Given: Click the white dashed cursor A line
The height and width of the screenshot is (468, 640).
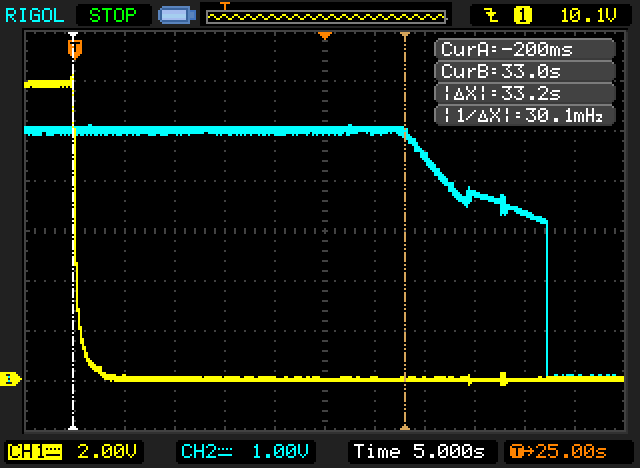Looking at the screenshot, I should click(x=73, y=231).
